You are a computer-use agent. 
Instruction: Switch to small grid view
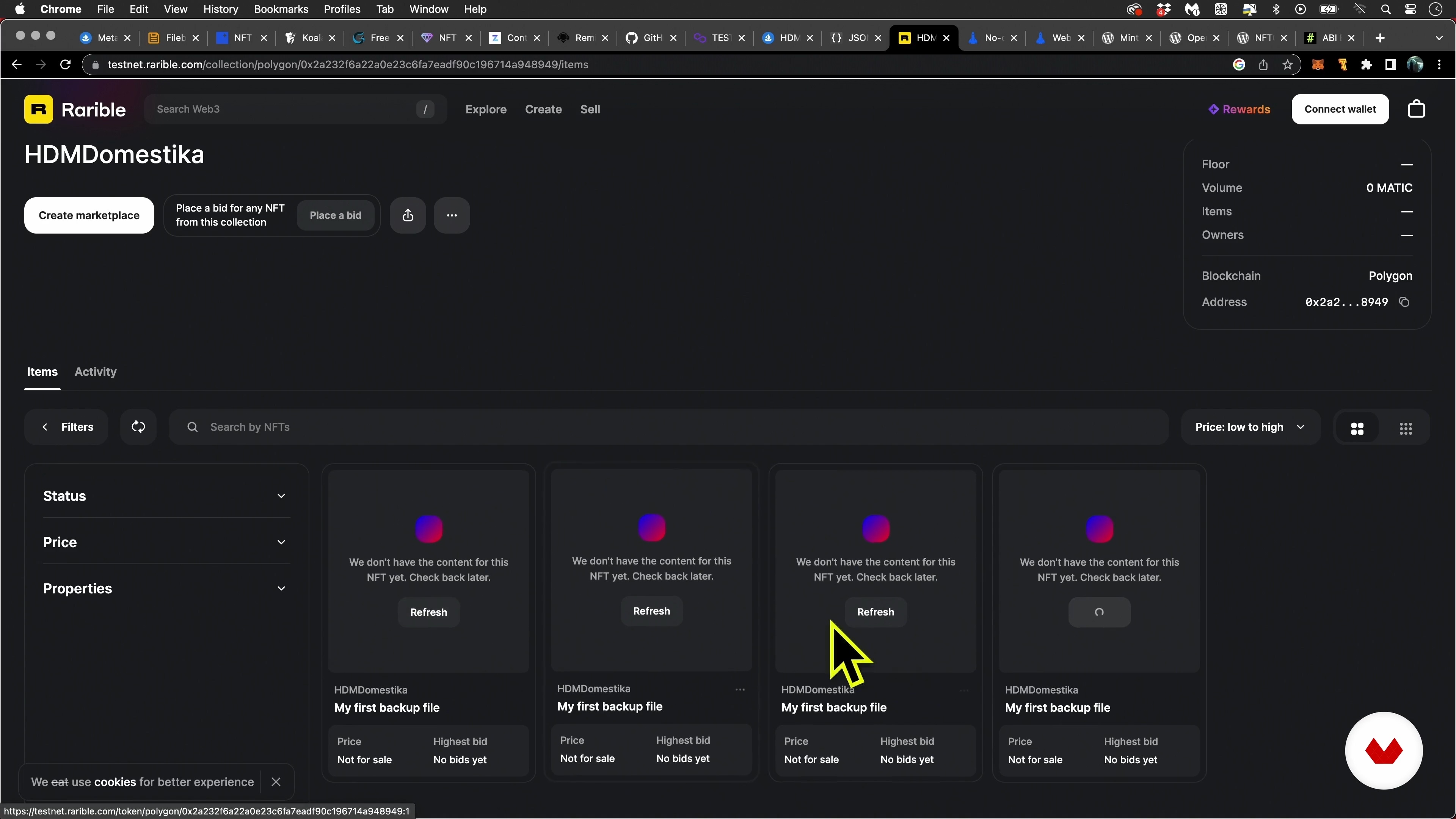1406,428
